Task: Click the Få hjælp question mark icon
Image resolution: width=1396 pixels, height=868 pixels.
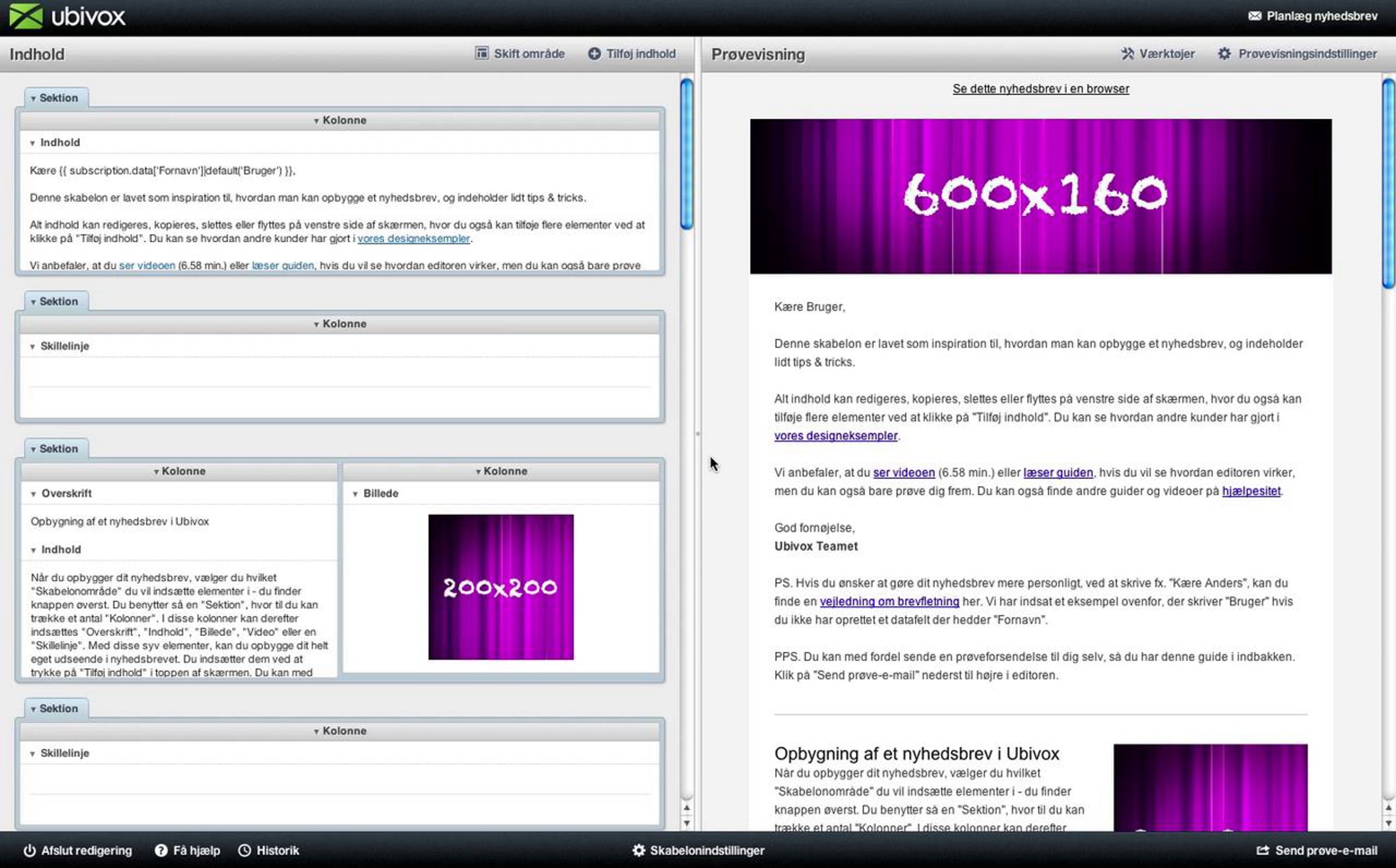Action: (x=161, y=850)
